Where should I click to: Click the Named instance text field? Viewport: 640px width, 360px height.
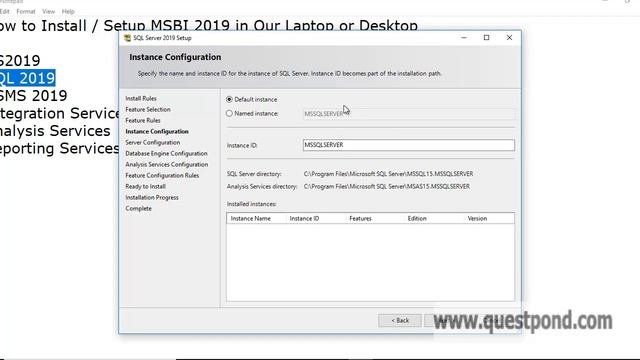tap(409, 114)
